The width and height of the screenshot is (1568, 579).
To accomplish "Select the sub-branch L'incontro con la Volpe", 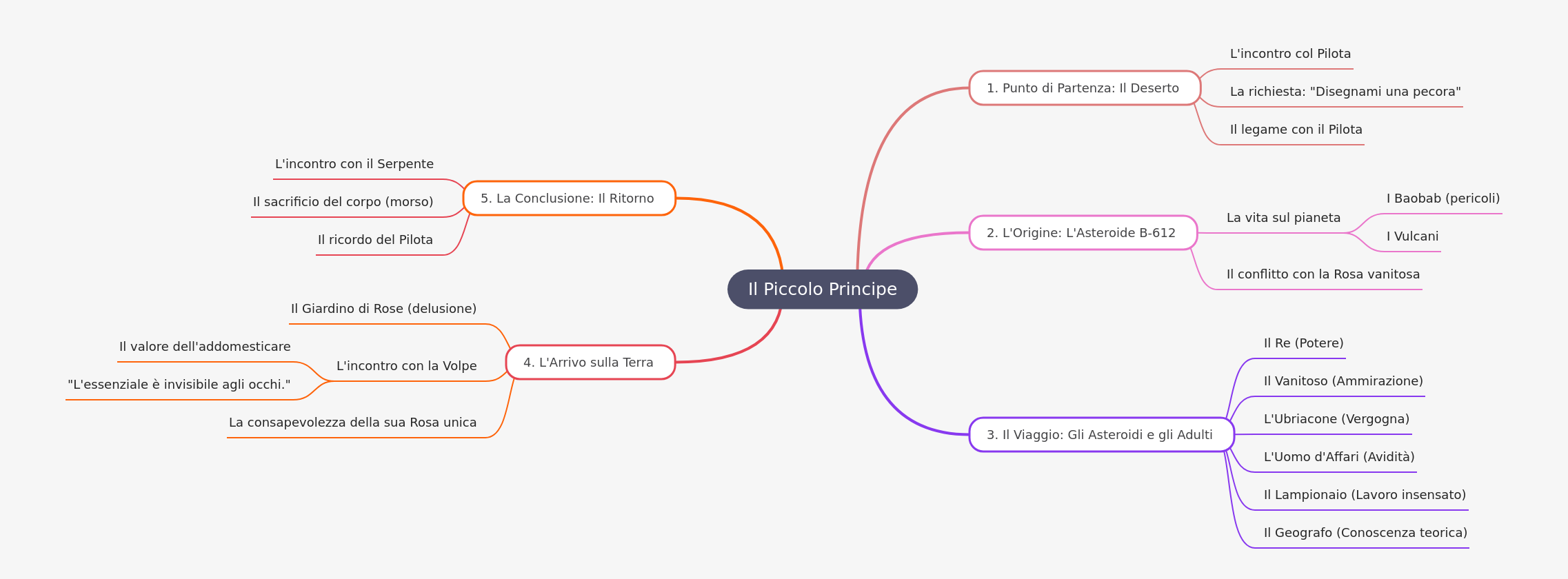I will pyautogui.click(x=406, y=366).
